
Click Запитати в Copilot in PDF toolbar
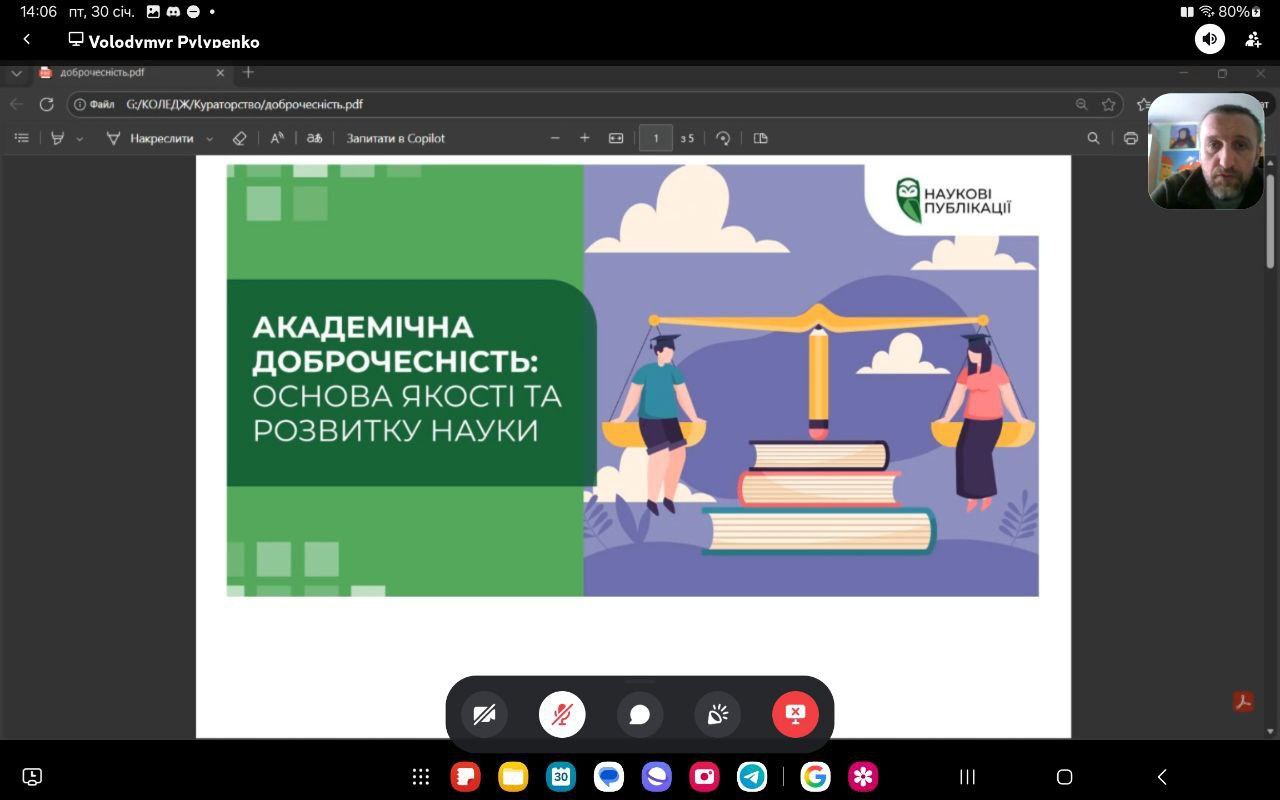[395, 139]
